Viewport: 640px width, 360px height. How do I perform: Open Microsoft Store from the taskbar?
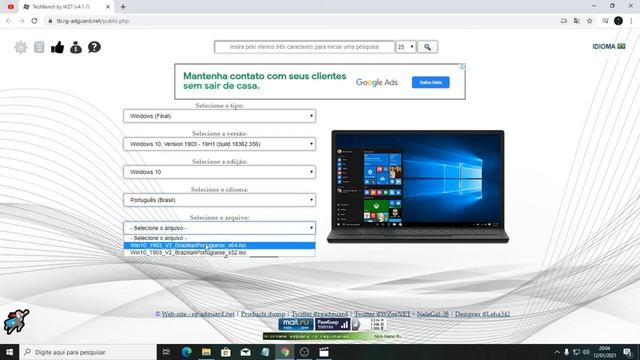tap(226, 352)
